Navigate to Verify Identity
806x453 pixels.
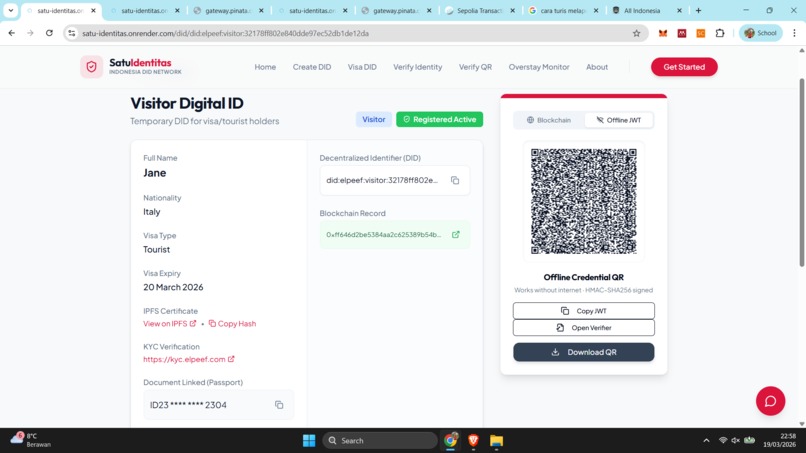coord(417,67)
